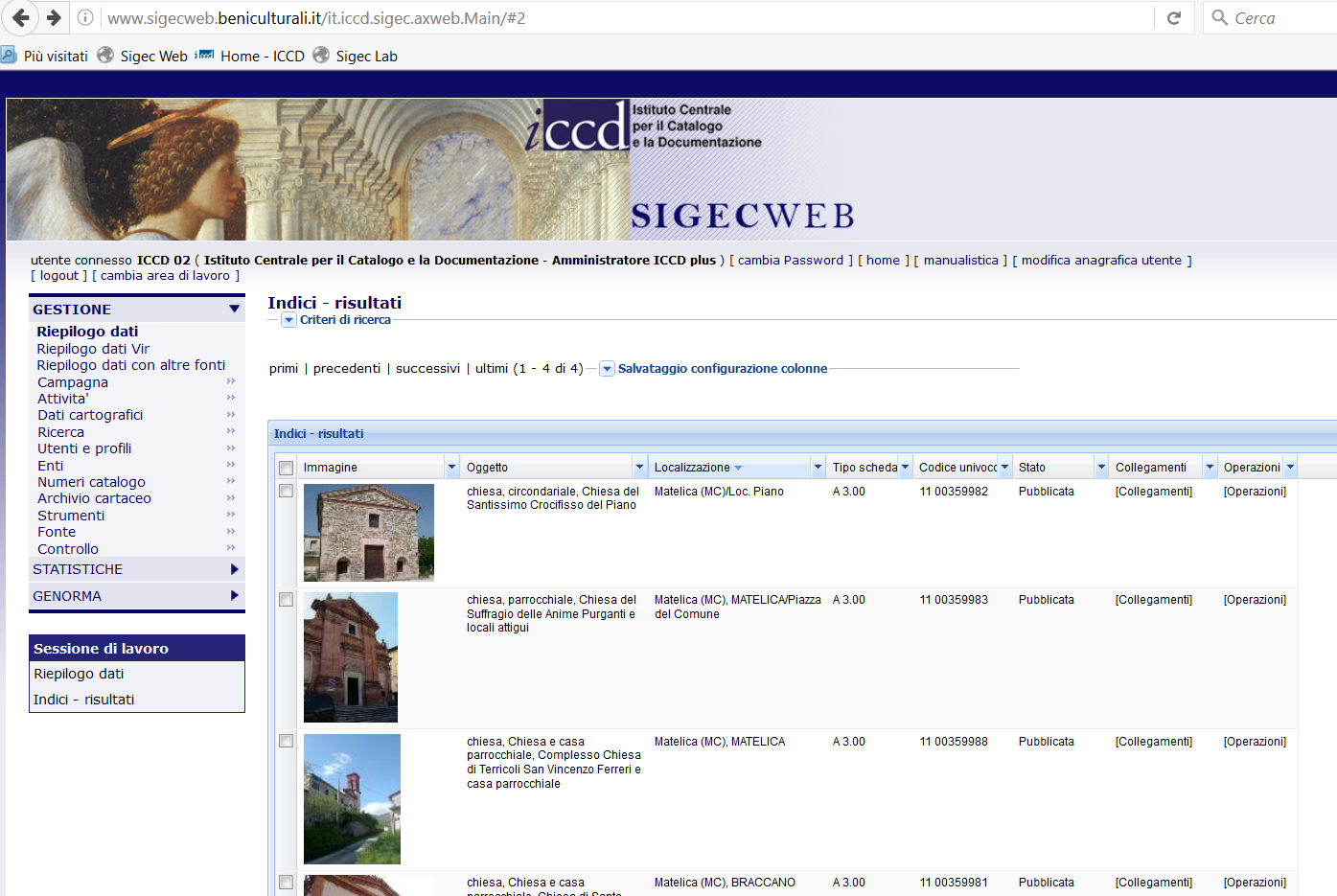Open the Oggetto column dropdown arrow

(639, 468)
